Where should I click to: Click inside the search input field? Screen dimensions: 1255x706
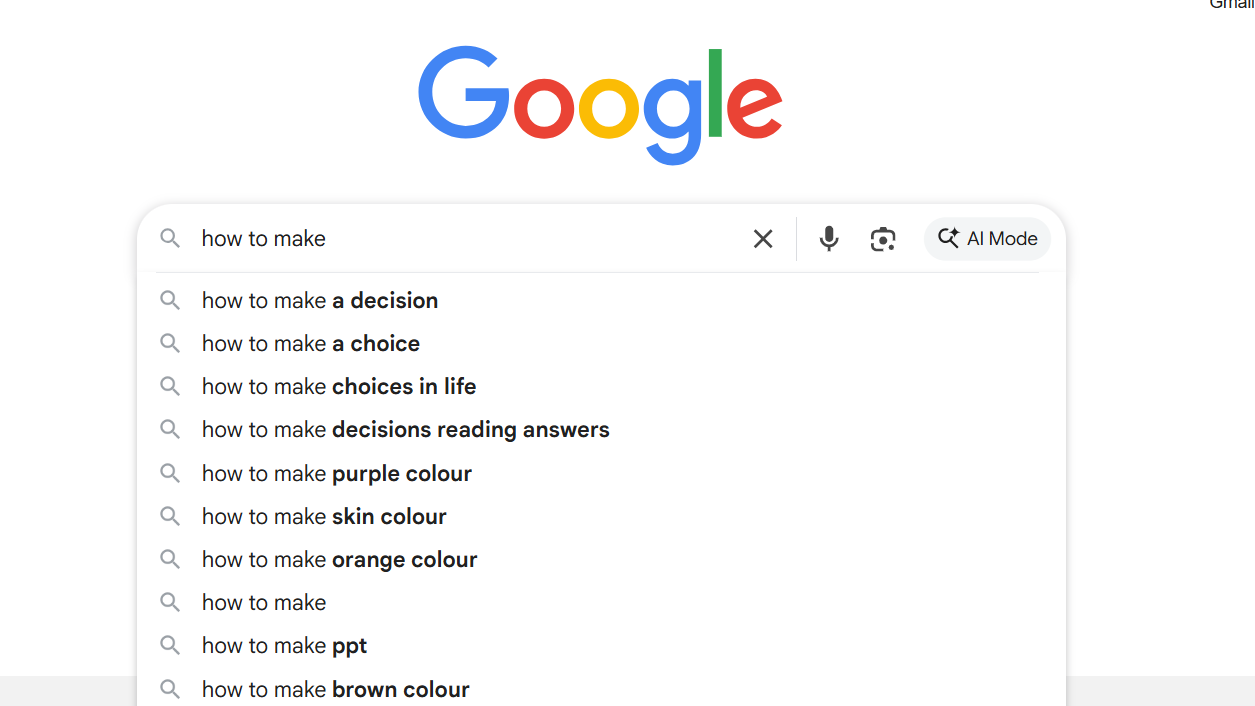(450, 238)
